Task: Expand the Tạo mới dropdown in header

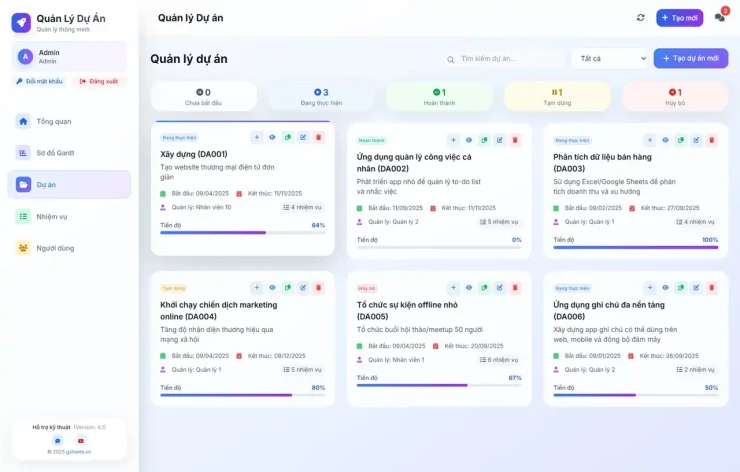Action: [x=679, y=18]
